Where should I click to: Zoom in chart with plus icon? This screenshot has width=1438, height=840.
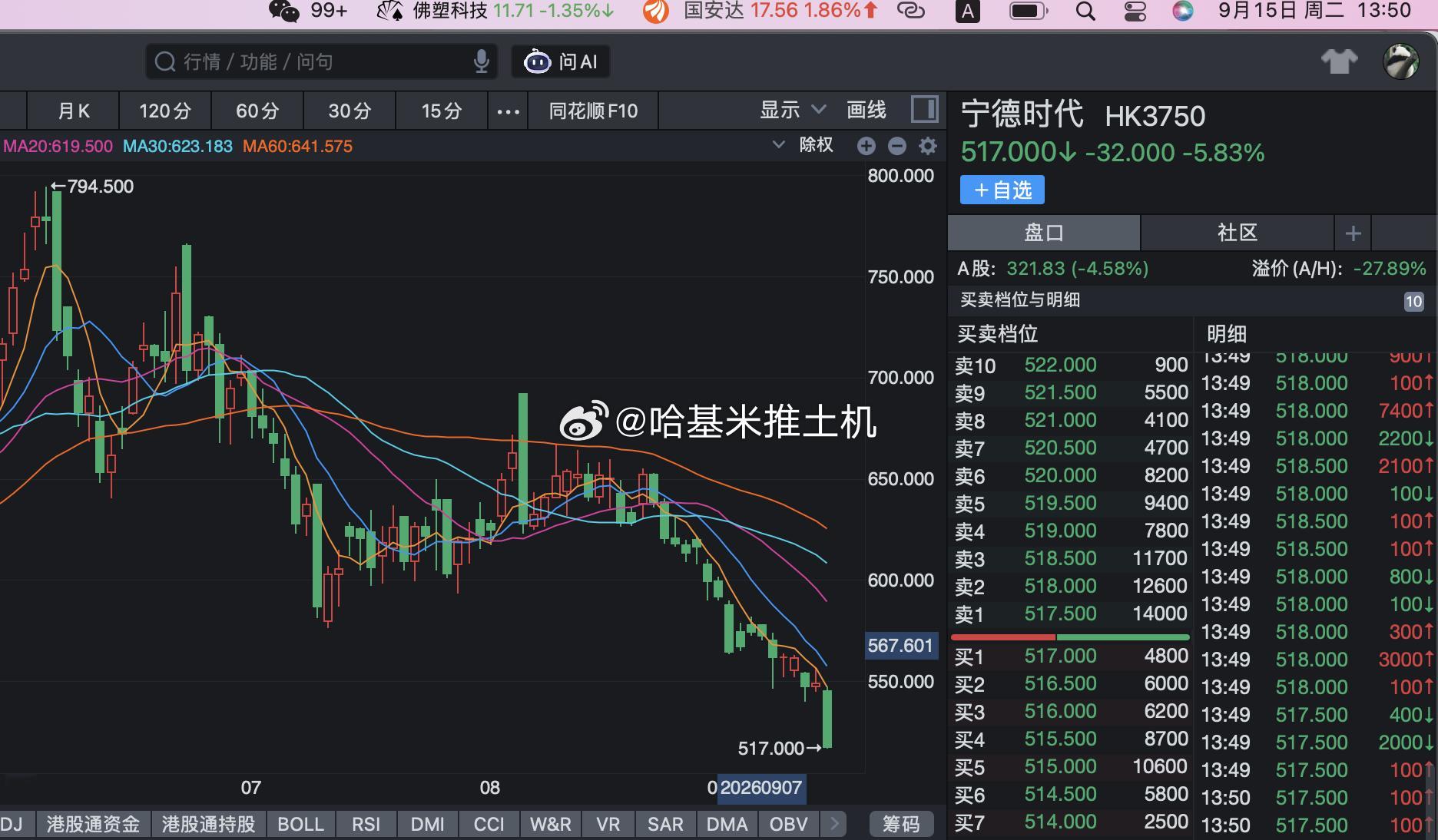tap(866, 146)
